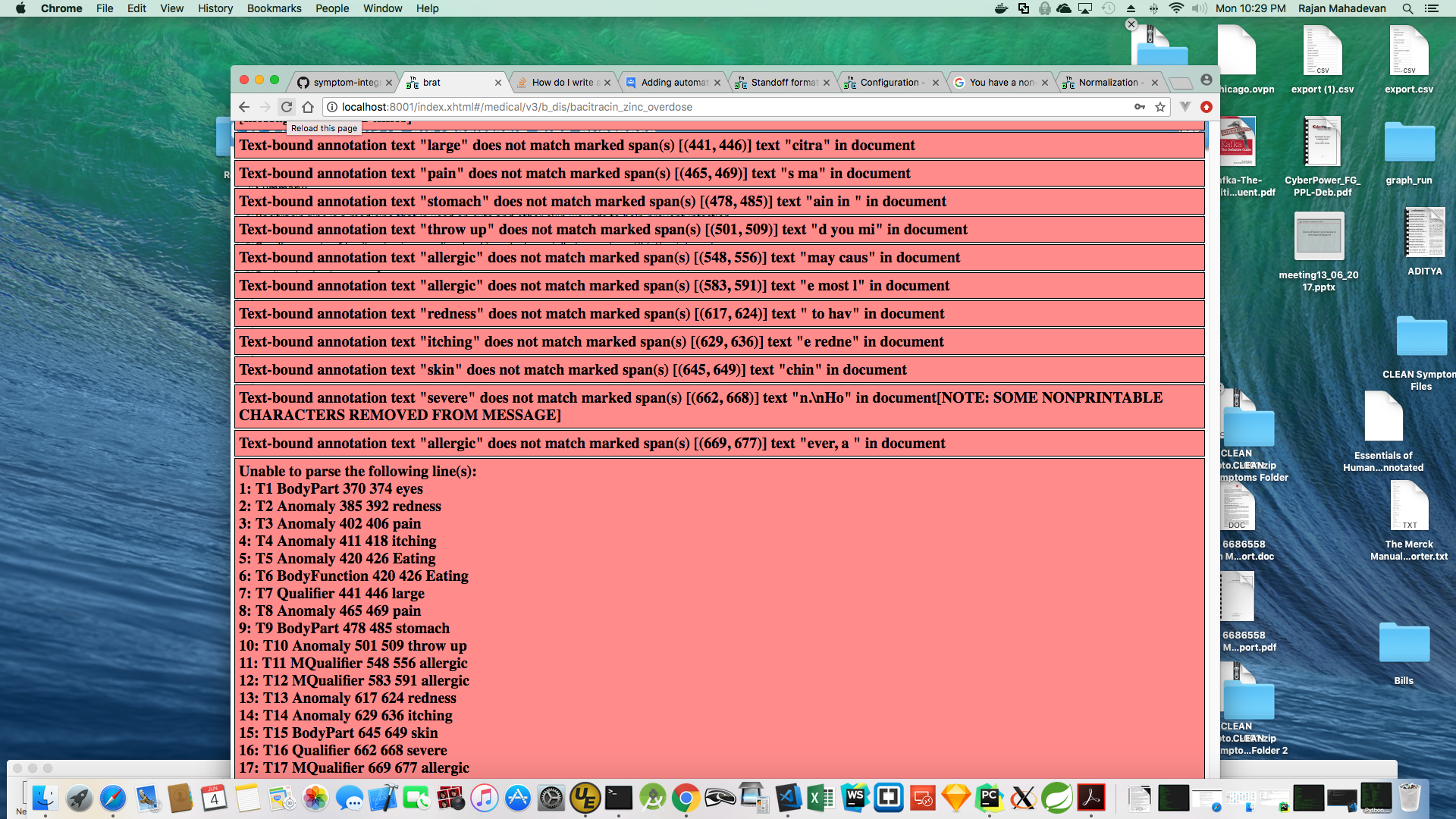Open Spotlight search from the menu bar
The width and height of the screenshot is (1456, 819).
pyautogui.click(x=1408, y=8)
